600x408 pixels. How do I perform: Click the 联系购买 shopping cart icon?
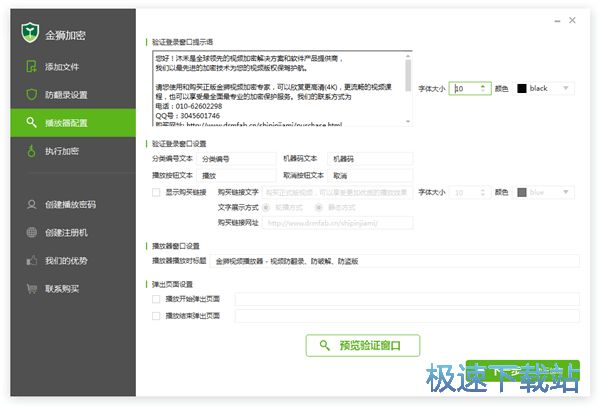click(x=31, y=289)
